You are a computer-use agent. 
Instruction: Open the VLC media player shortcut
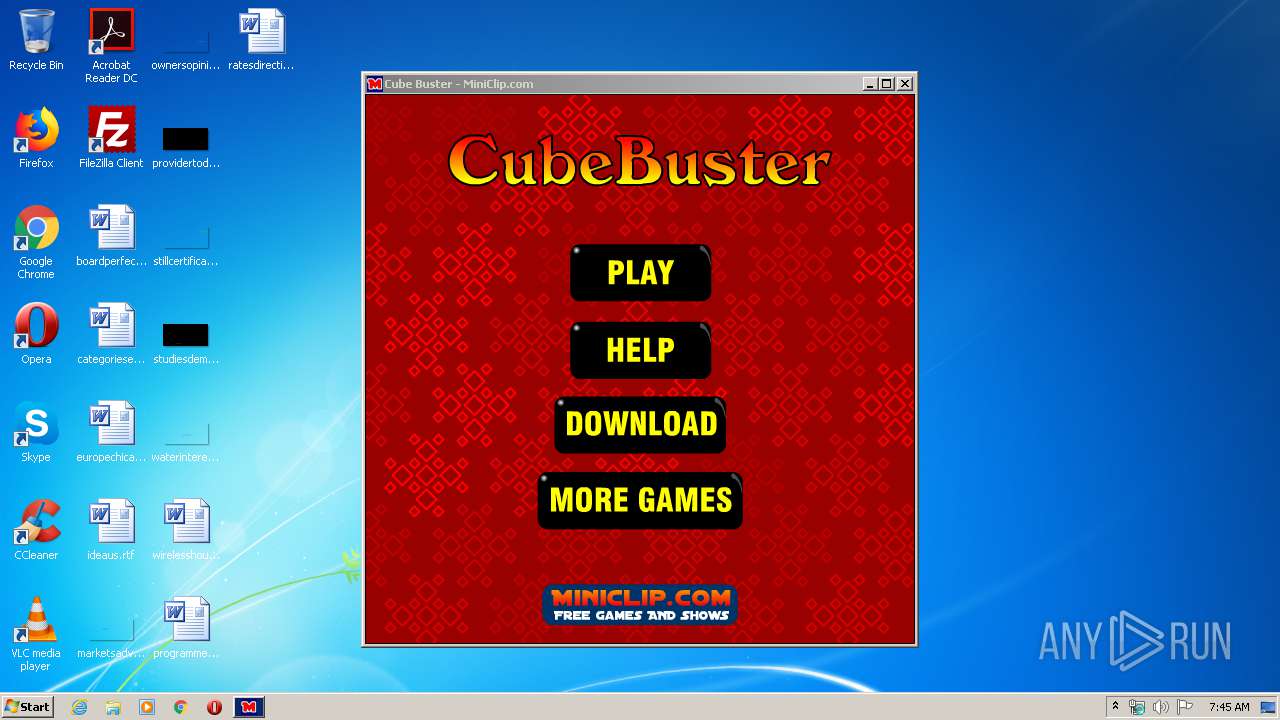pos(36,634)
